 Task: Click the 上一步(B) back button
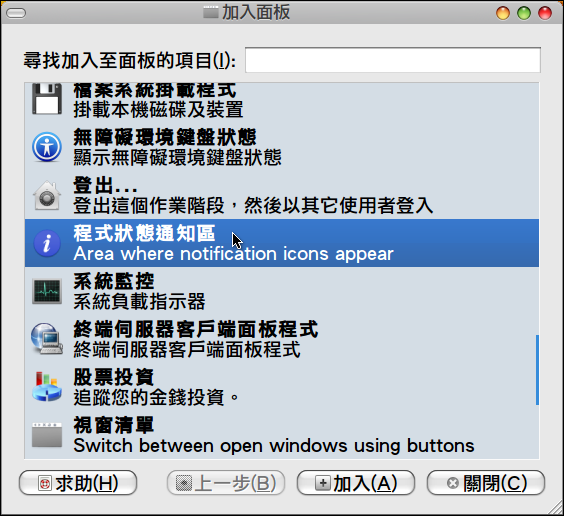(x=226, y=483)
